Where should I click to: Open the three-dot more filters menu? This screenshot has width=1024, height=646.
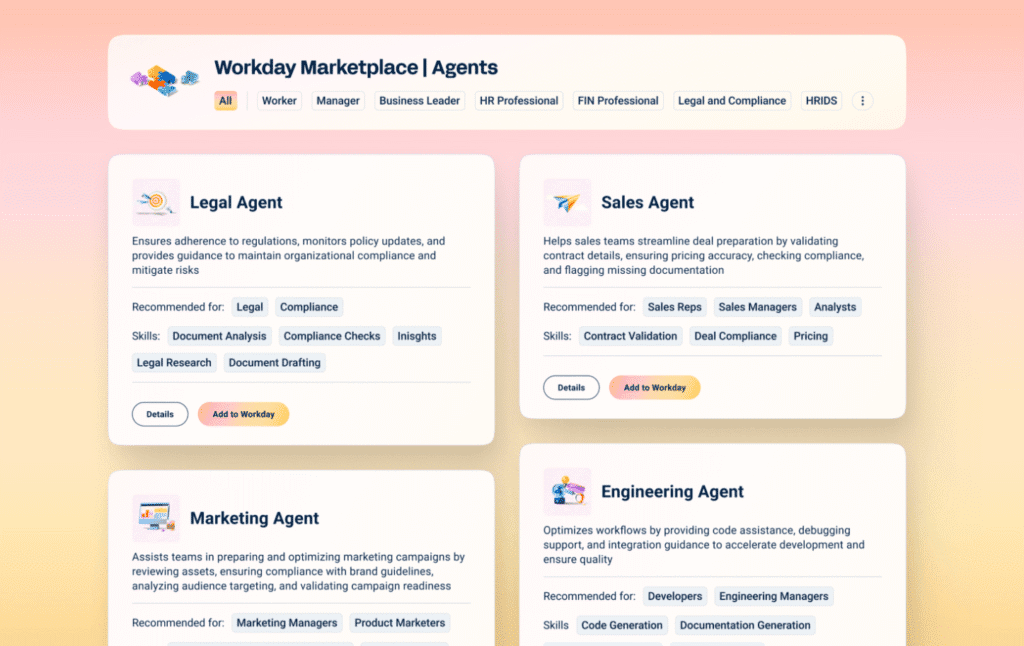coord(863,101)
